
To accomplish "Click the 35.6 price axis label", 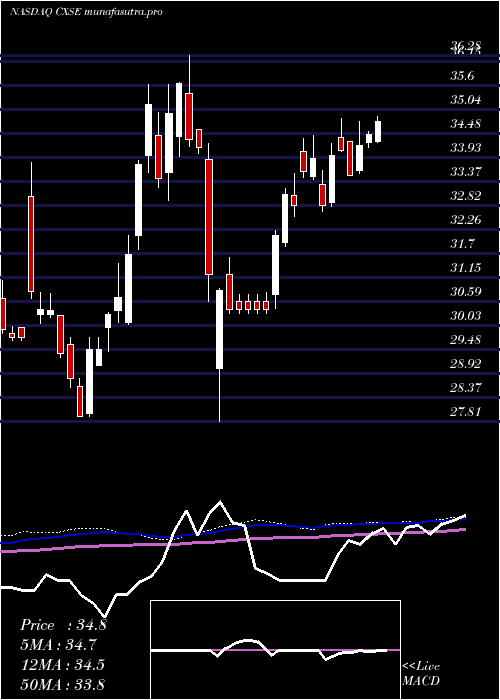I will click(462, 76).
